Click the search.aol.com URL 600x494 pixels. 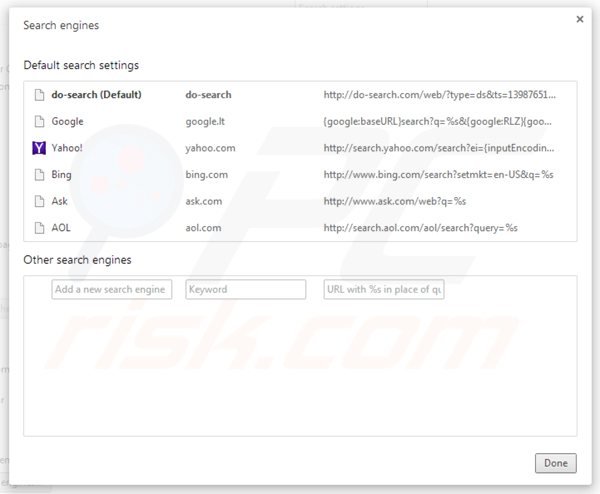coord(421,228)
